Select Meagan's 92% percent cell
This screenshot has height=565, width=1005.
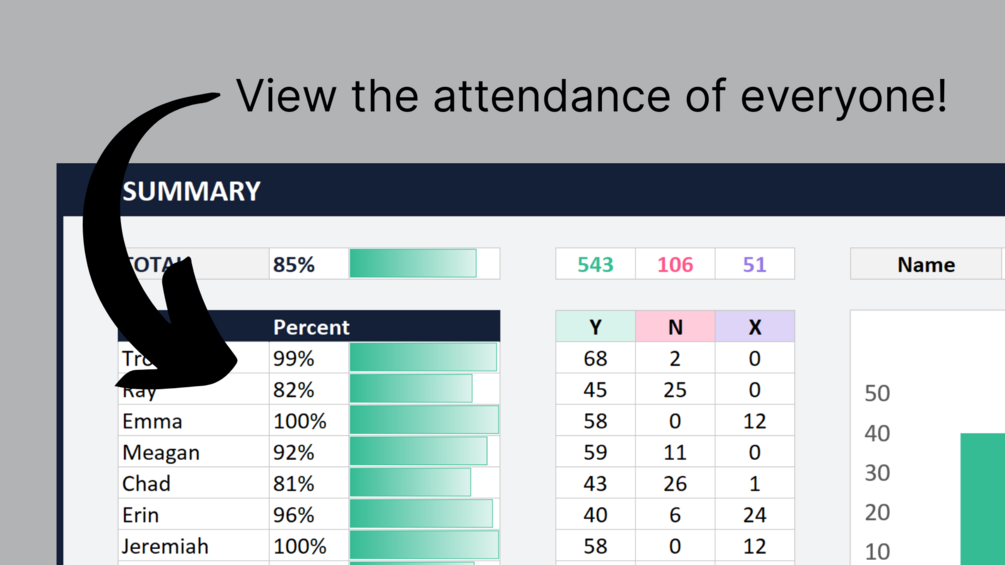[309, 452]
